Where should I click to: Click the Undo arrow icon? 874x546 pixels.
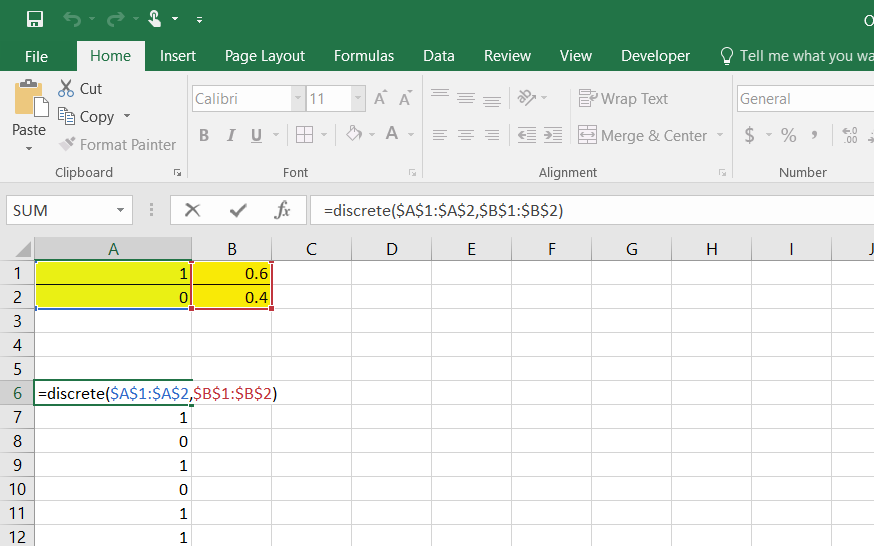pos(71,20)
